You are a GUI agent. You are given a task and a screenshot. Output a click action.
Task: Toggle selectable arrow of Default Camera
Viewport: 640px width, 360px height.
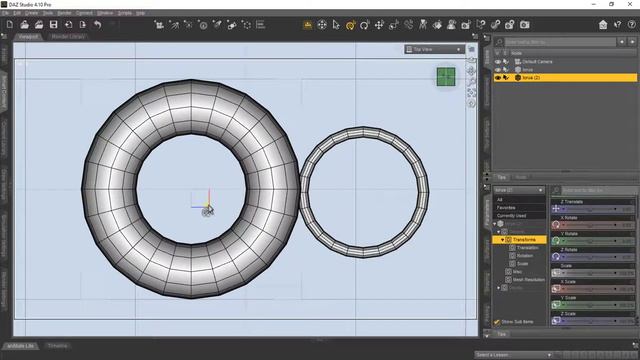click(506, 62)
